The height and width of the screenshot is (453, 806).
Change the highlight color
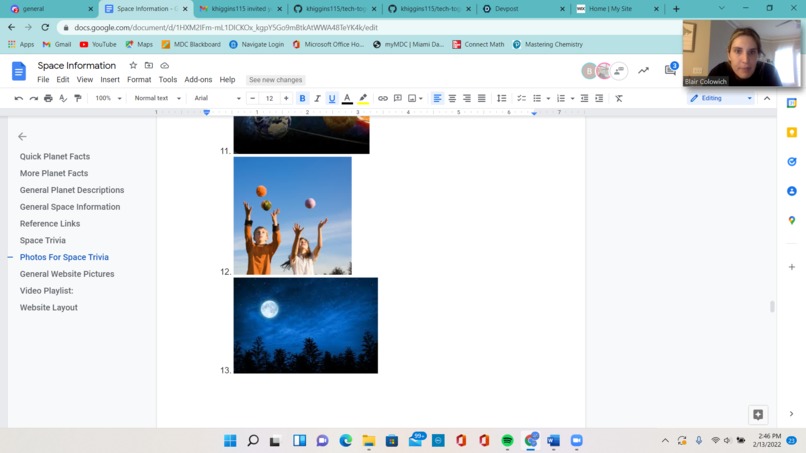363,98
